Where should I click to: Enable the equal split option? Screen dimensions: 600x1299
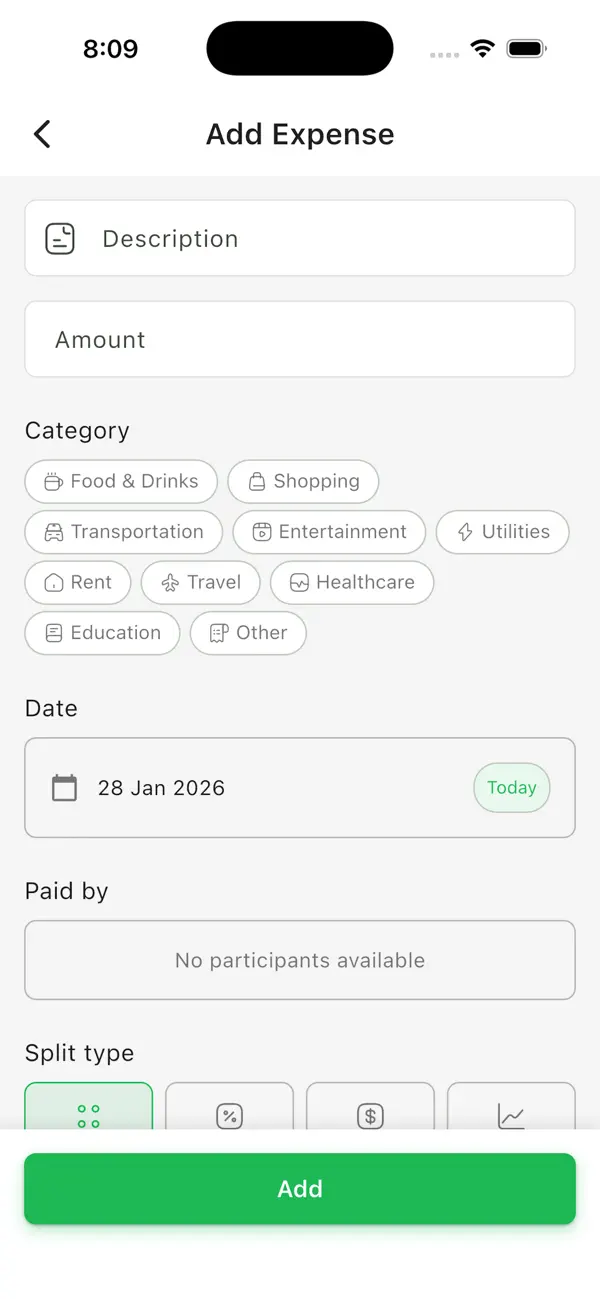tap(88, 1116)
